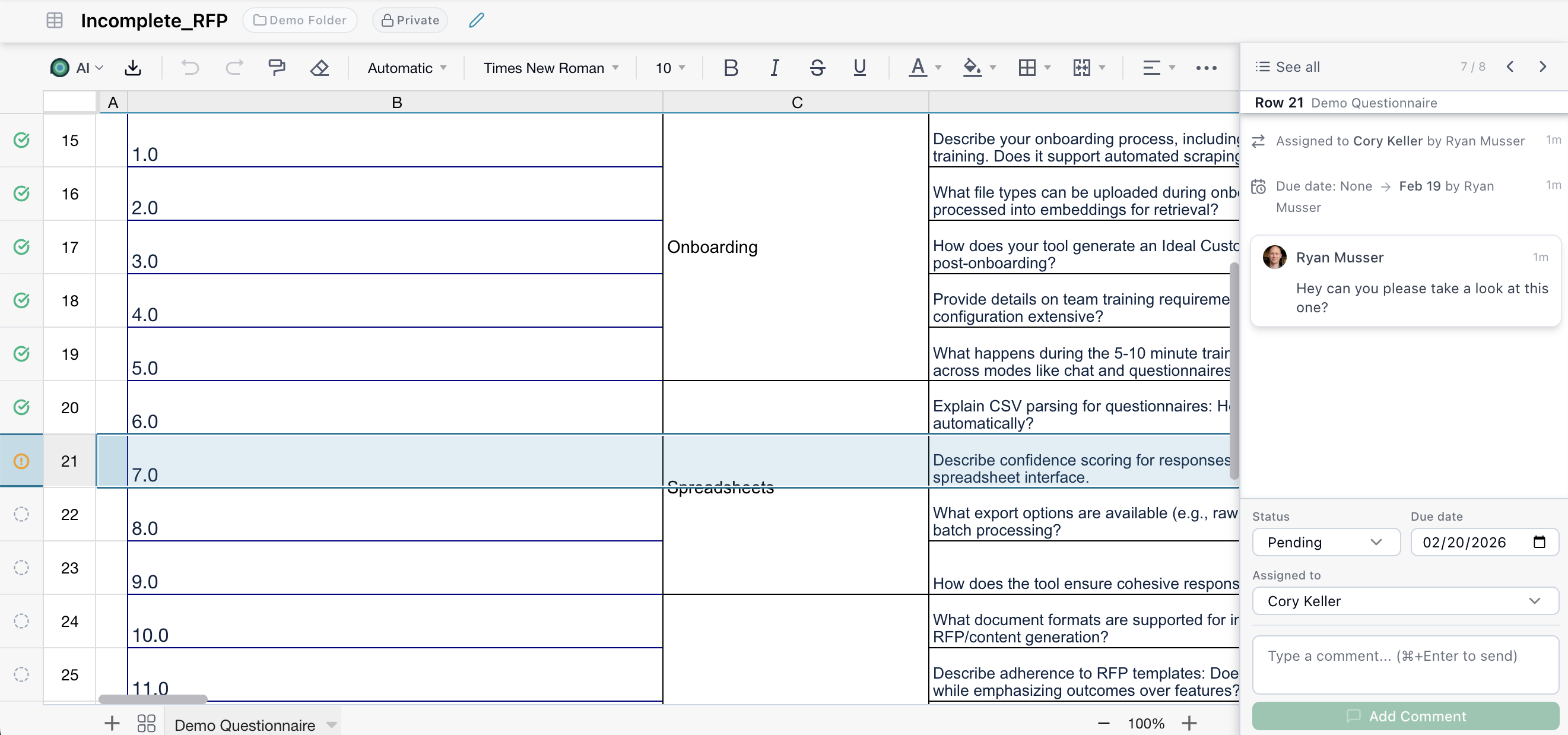
Task: Edit the spreadsheet title with the pencil icon
Action: (475, 20)
